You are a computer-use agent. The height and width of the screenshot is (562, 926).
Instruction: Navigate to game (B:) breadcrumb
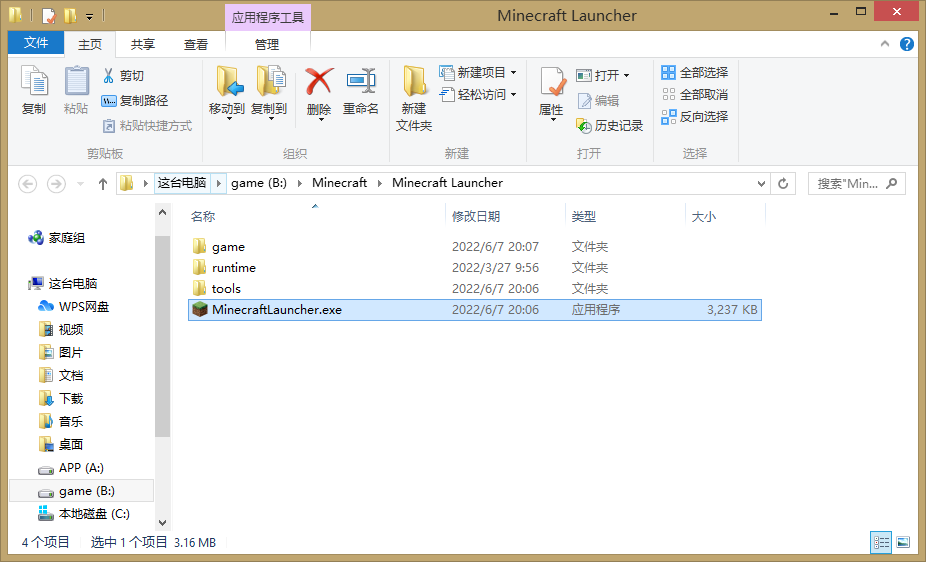259,183
